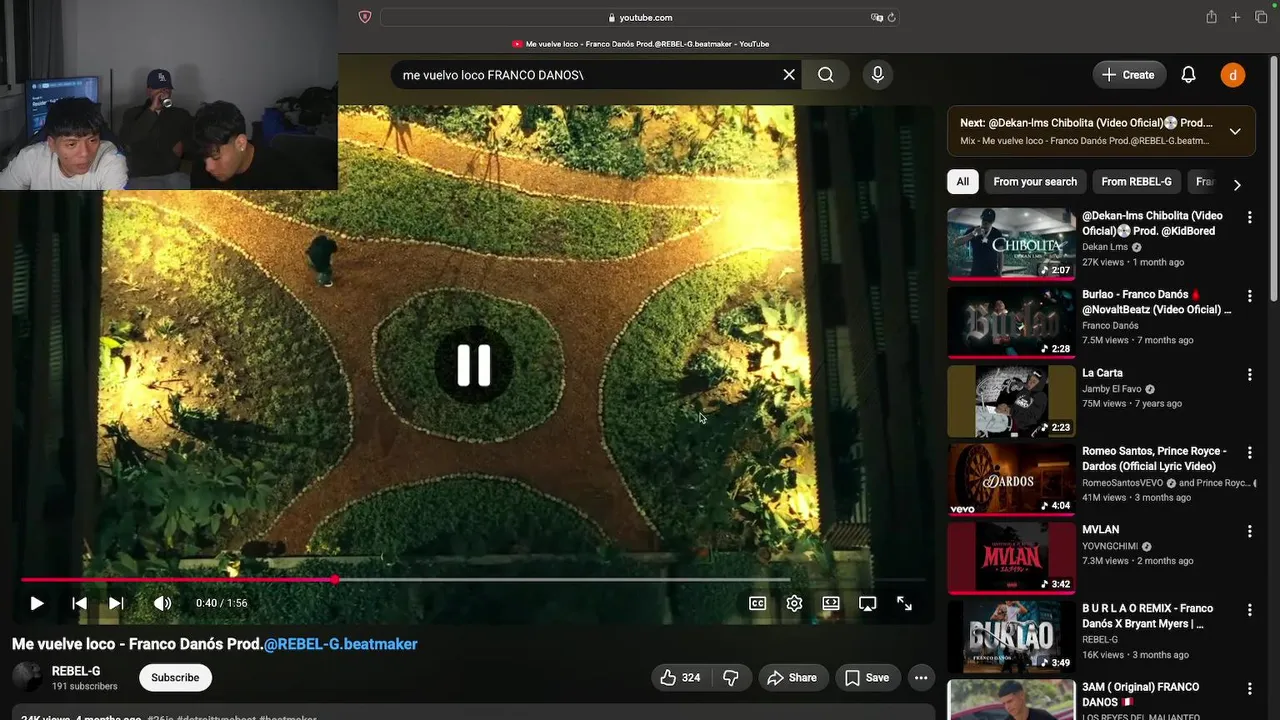Save the video to playlist

click(x=867, y=677)
